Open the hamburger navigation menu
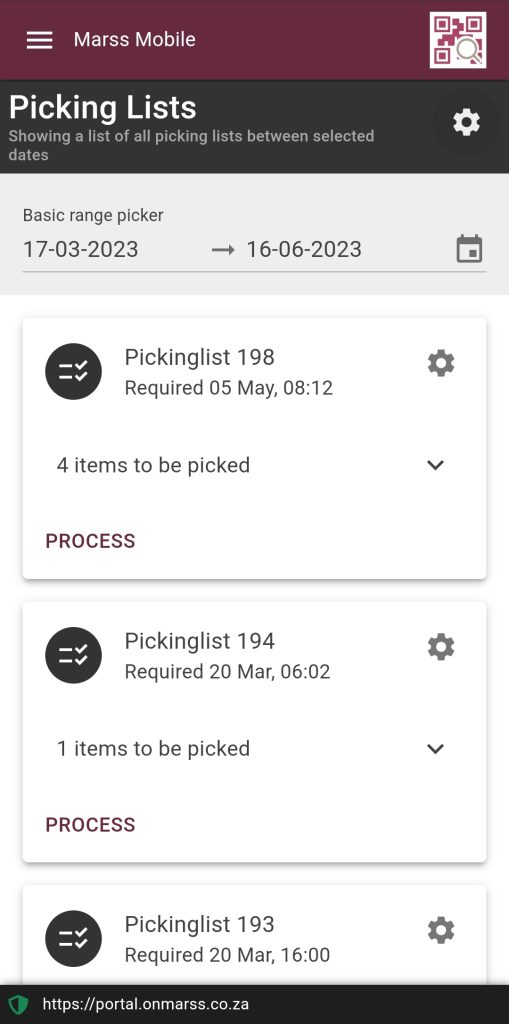This screenshot has height=1024, width=509. click(x=39, y=40)
